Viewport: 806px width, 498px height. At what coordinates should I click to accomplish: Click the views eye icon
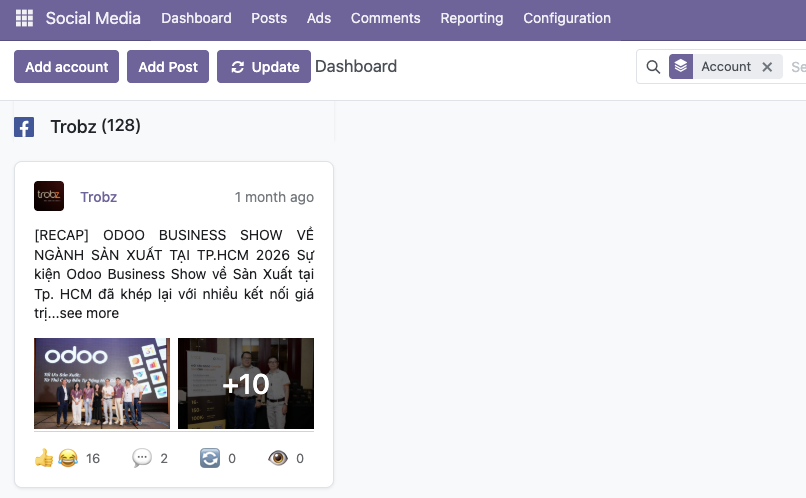278,457
